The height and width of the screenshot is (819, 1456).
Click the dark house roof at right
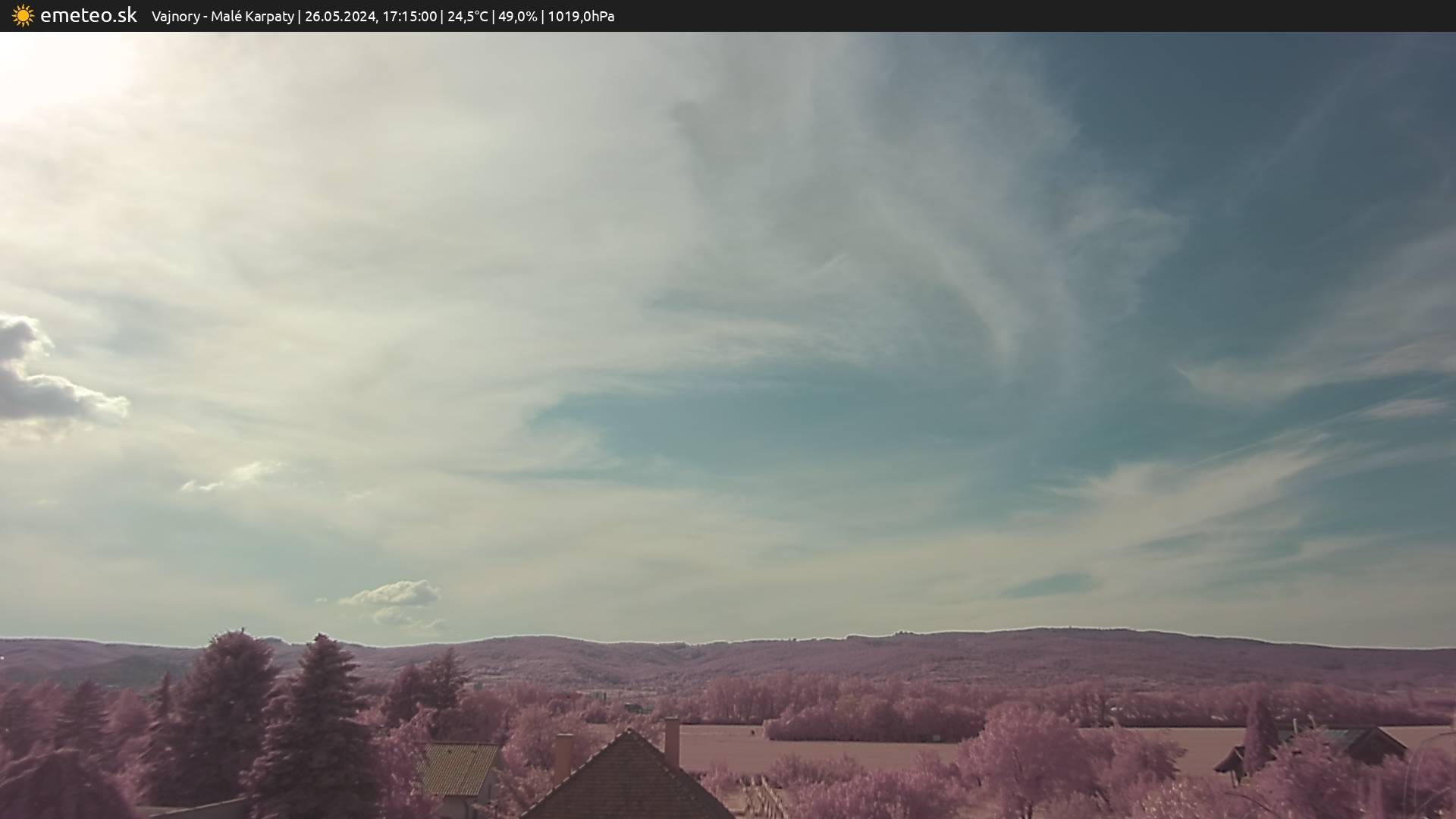coord(1365,743)
